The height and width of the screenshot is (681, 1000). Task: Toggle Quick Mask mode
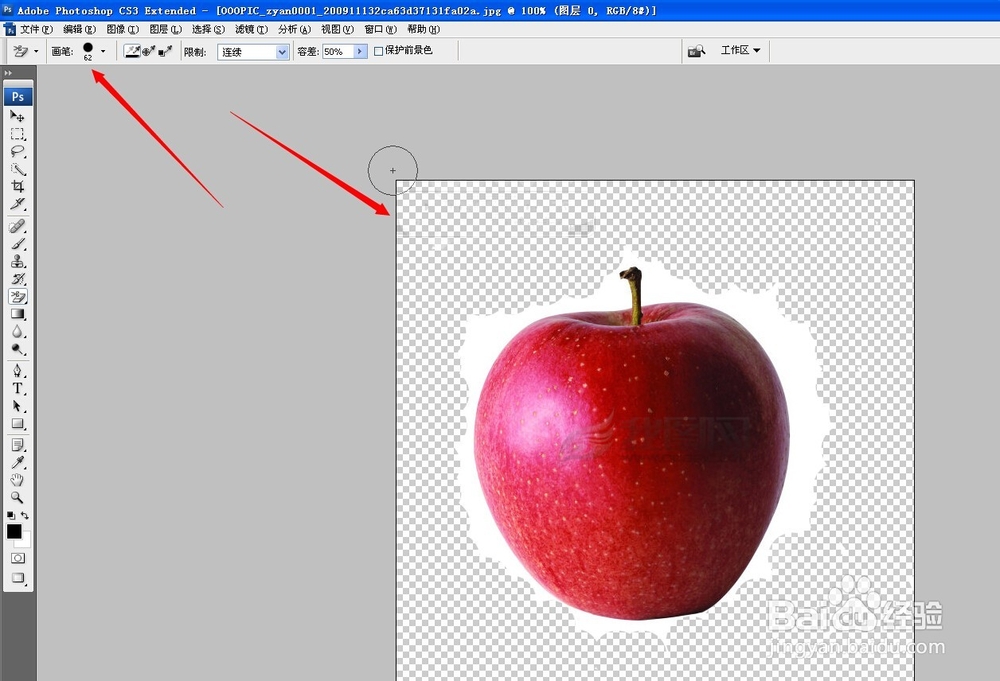17,558
